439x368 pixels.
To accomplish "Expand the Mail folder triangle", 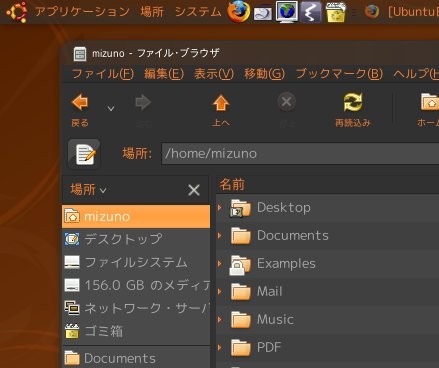I will pos(220,292).
